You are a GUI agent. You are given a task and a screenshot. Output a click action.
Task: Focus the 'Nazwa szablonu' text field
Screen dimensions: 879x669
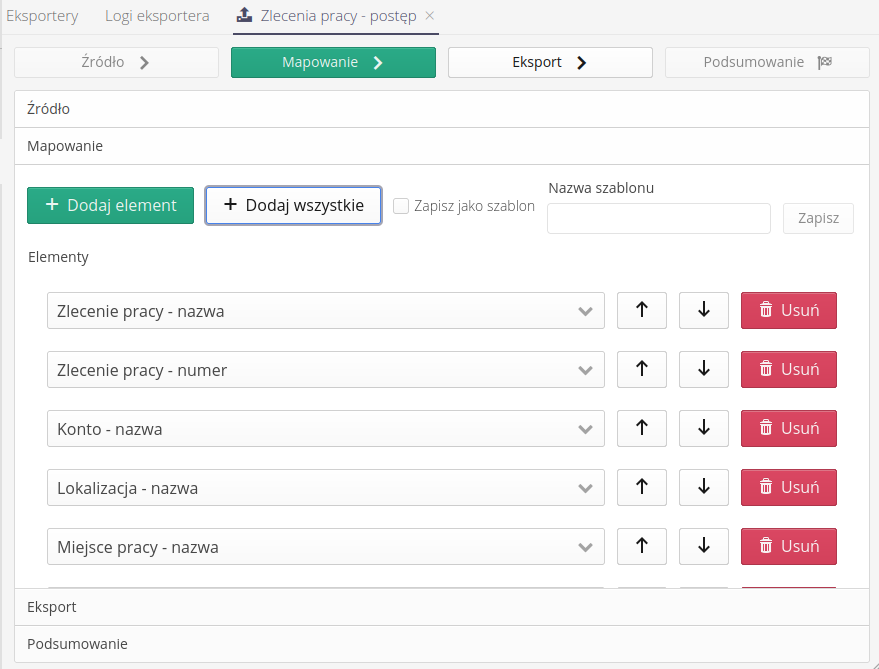658,218
